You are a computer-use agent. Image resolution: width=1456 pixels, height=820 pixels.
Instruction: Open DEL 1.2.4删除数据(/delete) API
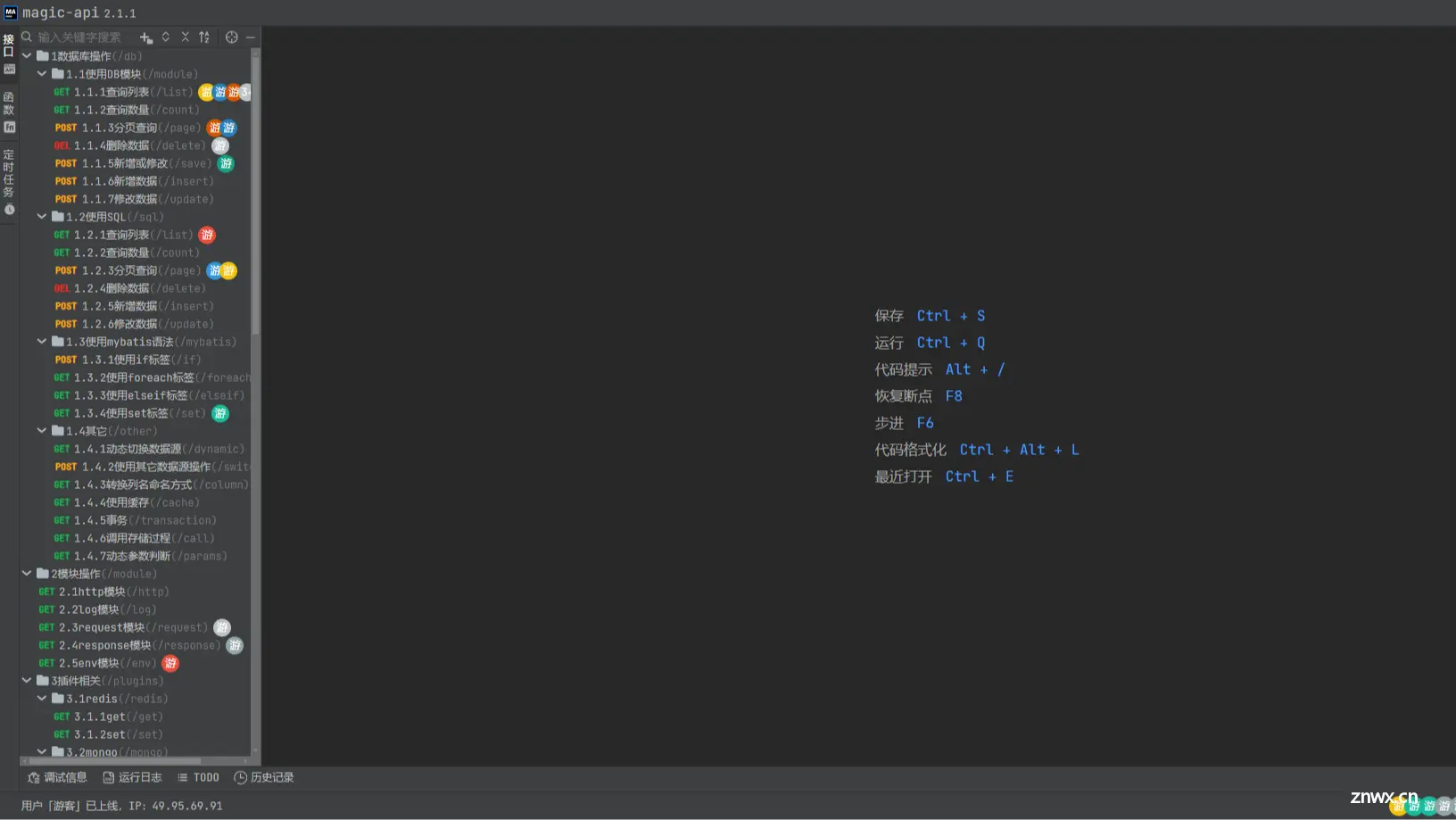tap(129, 288)
